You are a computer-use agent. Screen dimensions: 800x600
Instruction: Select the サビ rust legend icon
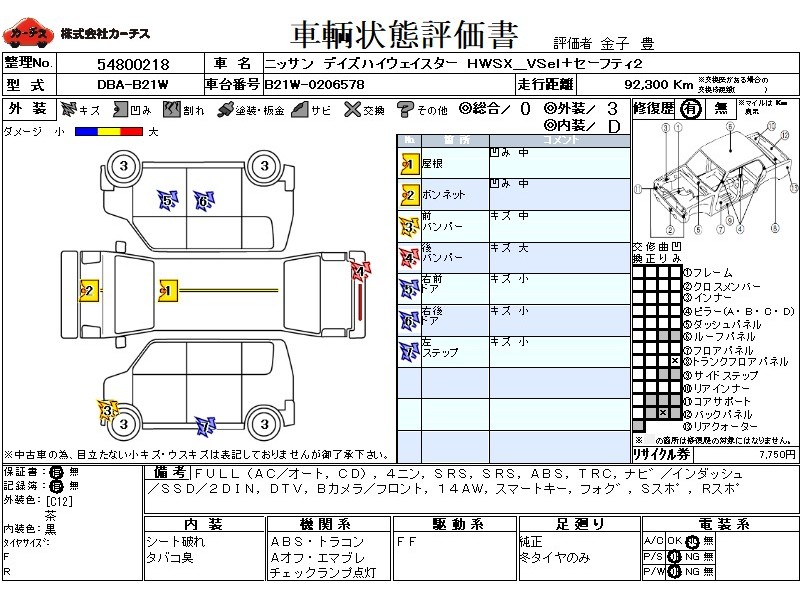pyautogui.click(x=301, y=109)
